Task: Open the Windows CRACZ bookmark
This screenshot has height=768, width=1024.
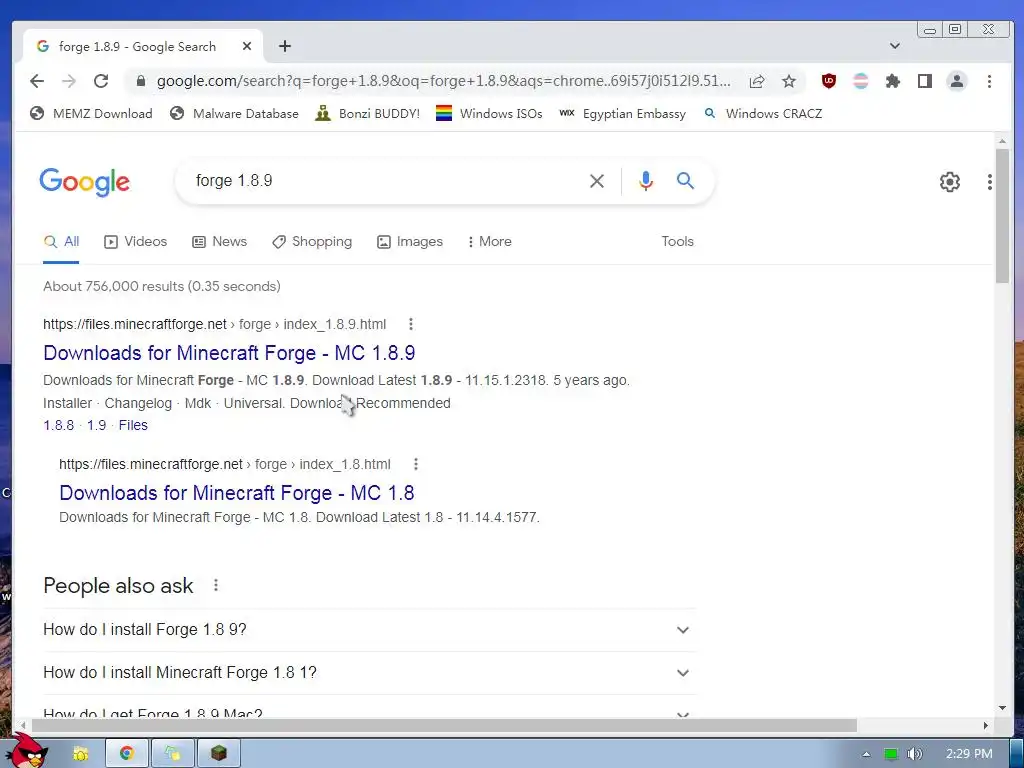Action: pyautogui.click(x=762, y=114)
